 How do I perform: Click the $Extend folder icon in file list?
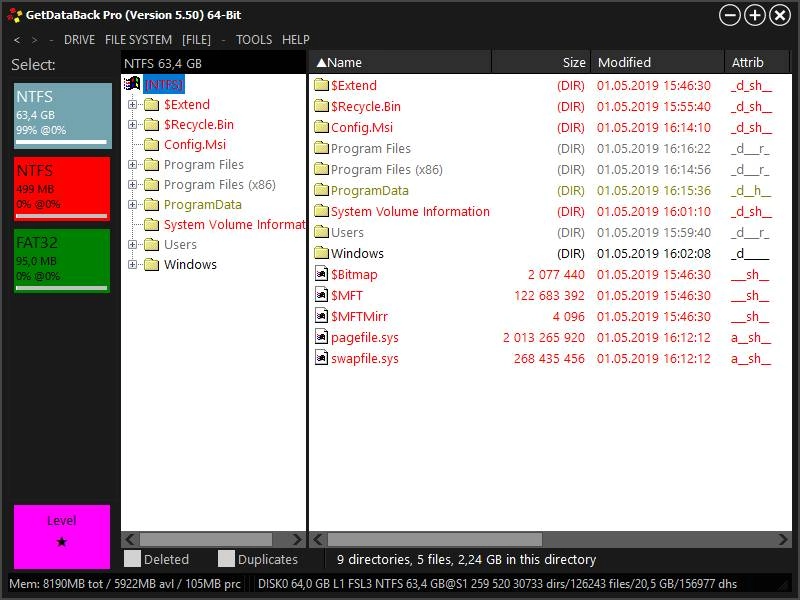click(x=321, y=85)
